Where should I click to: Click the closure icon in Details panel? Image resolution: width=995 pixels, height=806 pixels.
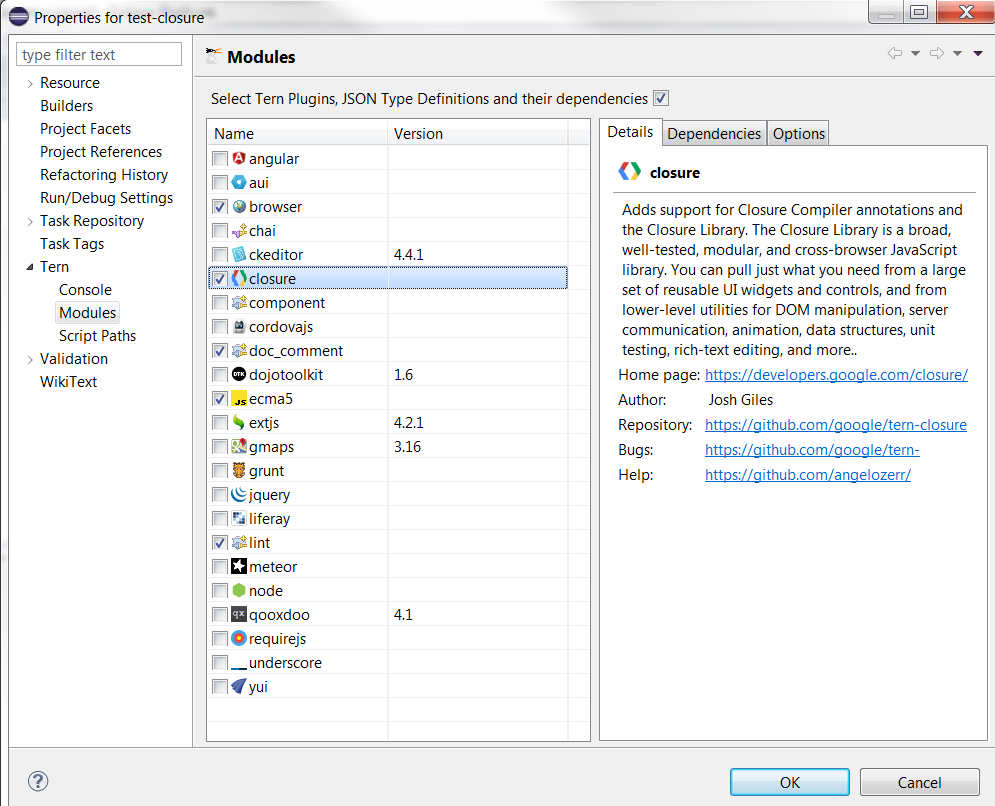(x=628, y=171)
